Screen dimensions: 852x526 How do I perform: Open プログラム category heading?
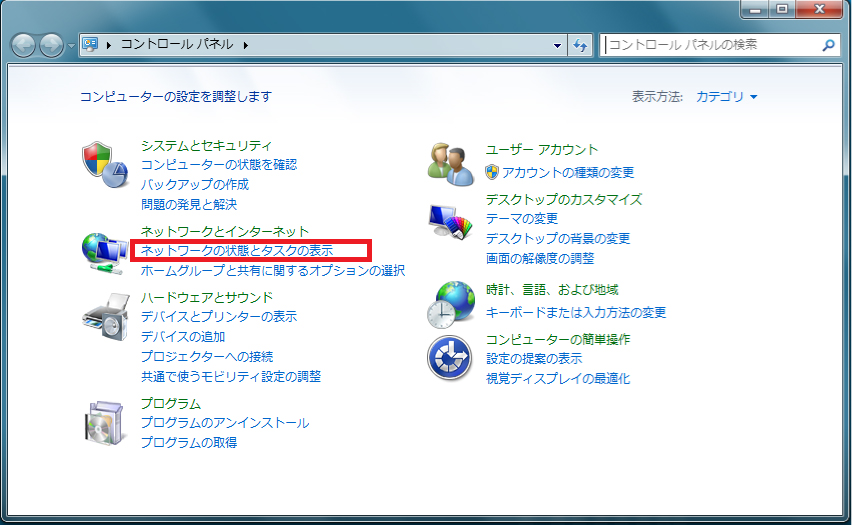coord(171,403)
